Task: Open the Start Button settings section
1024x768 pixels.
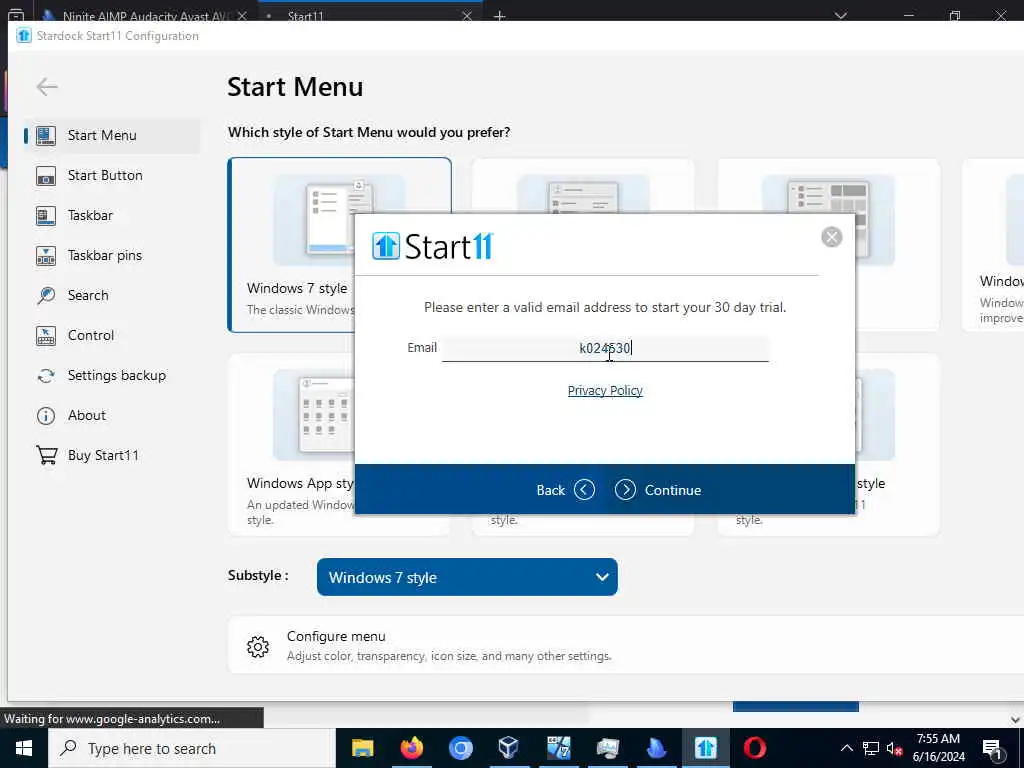Action: [x=111, y=175]
